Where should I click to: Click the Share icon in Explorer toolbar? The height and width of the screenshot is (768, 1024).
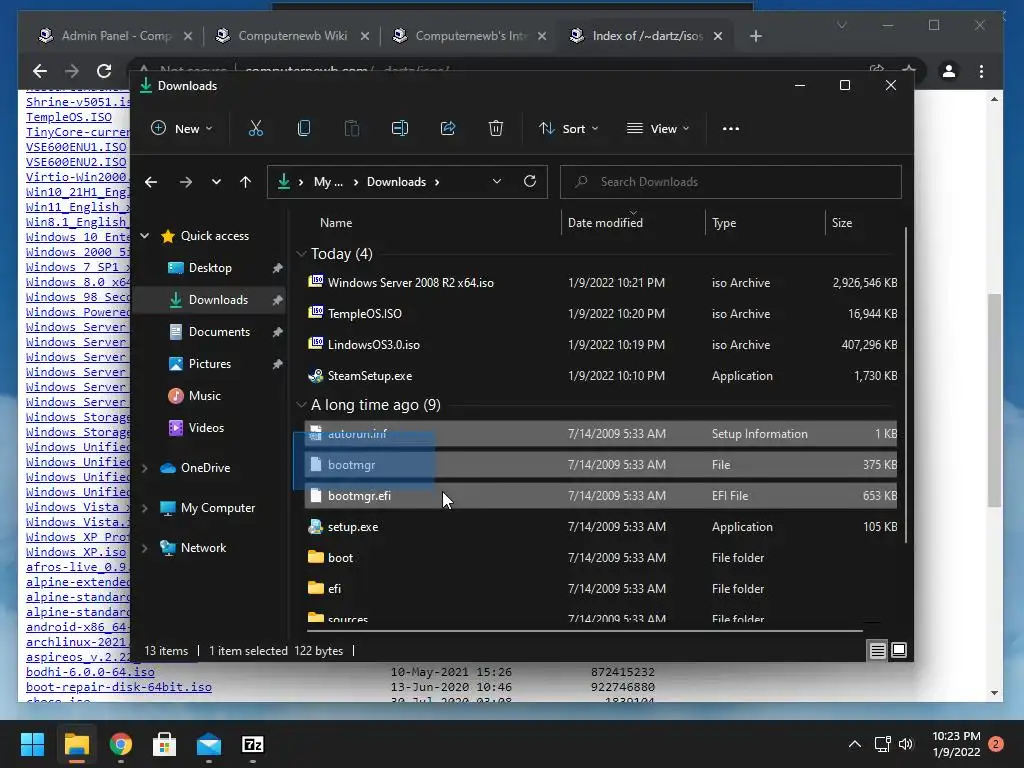coord(448,129)
